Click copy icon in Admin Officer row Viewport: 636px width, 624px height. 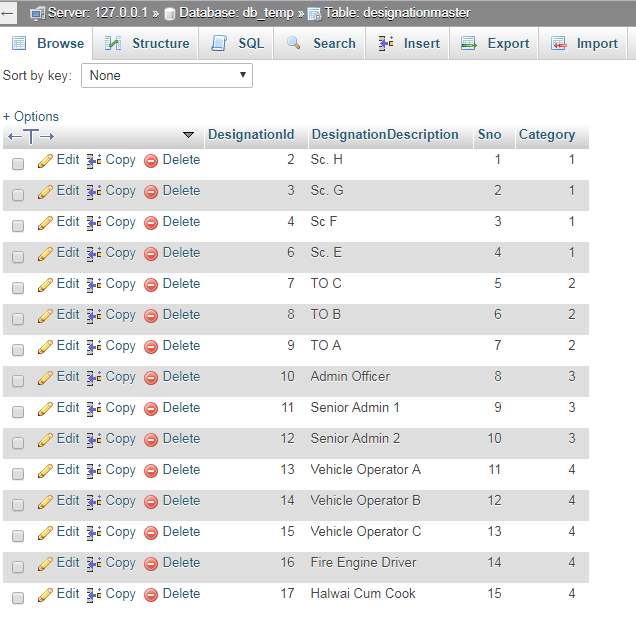point(94,378)
